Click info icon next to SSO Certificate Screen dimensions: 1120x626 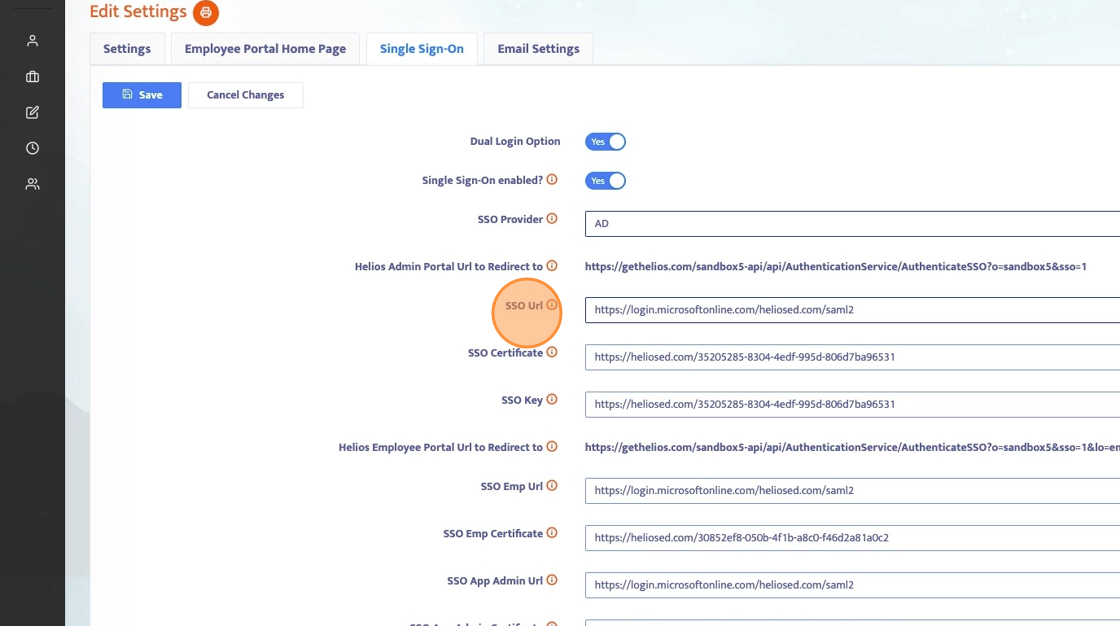tap(552, 352)
